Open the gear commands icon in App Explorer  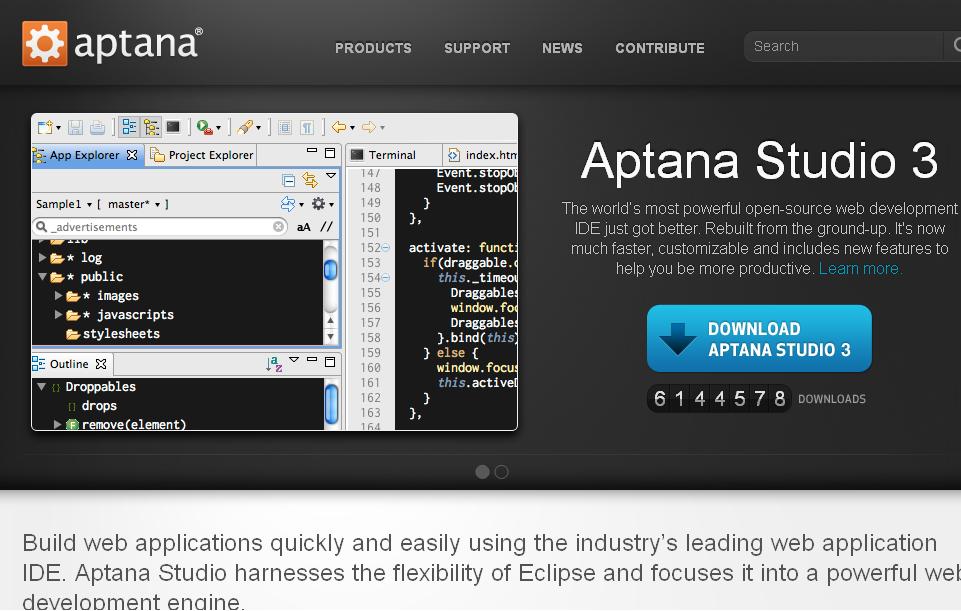320,203
